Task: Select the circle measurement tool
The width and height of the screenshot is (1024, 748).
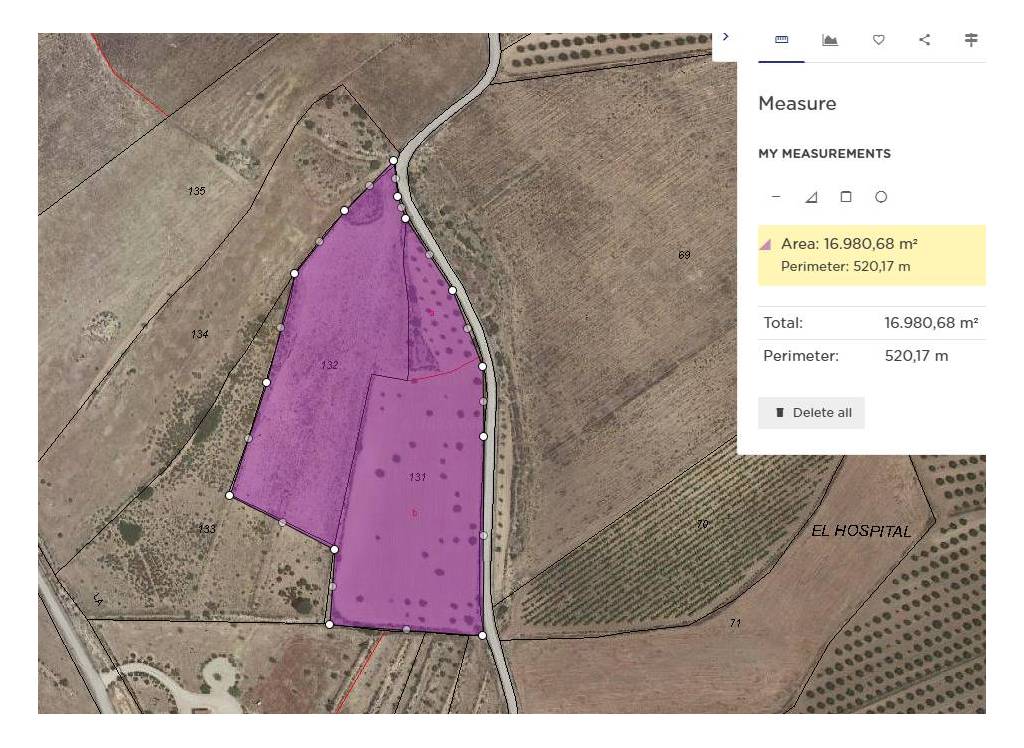Action: tap(881, 197)
